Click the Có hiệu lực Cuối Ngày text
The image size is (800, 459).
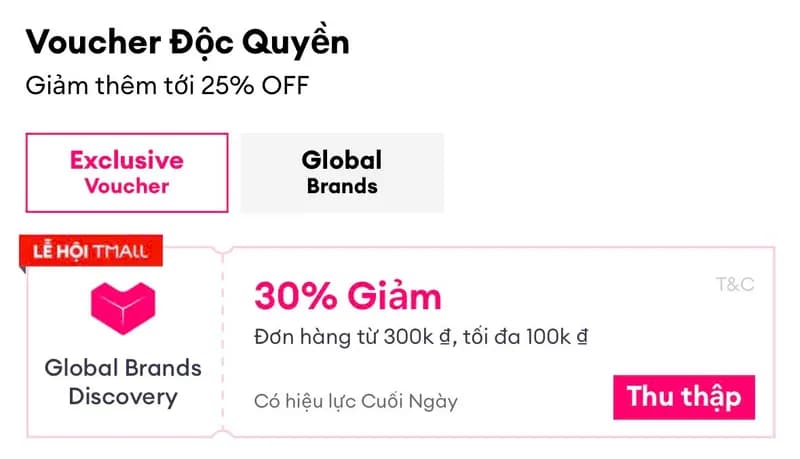tap(355, 401)
